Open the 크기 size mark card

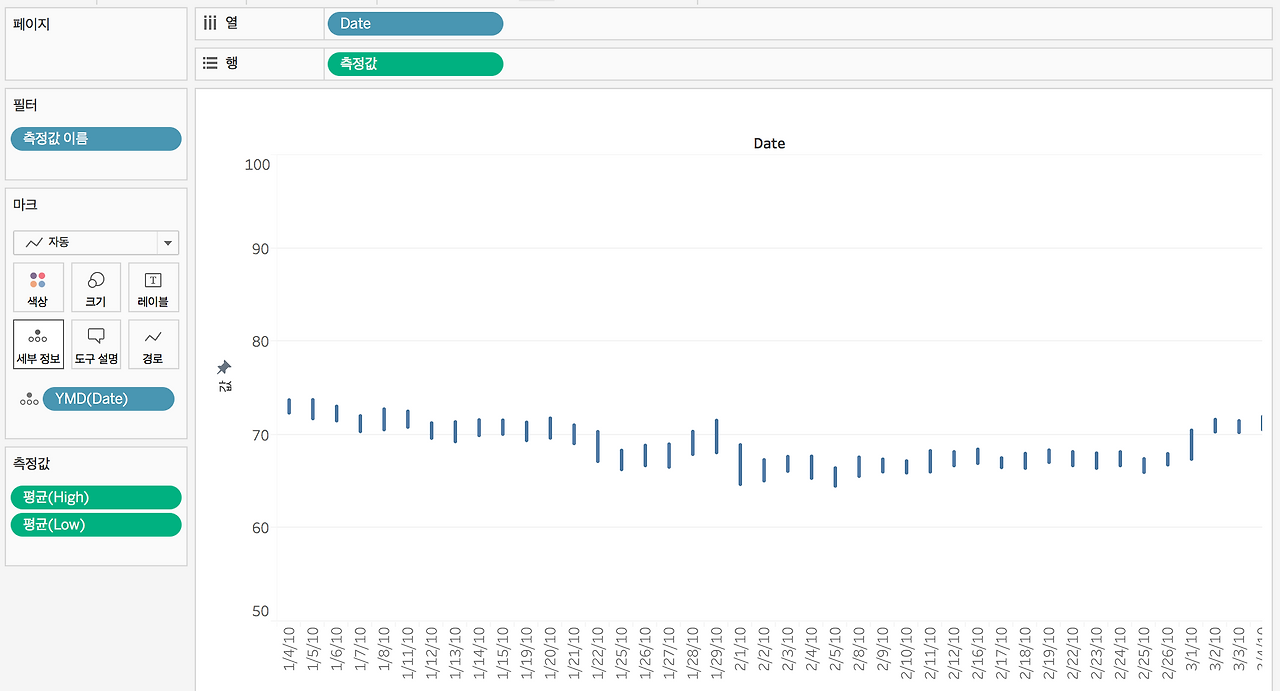(96, 287)
